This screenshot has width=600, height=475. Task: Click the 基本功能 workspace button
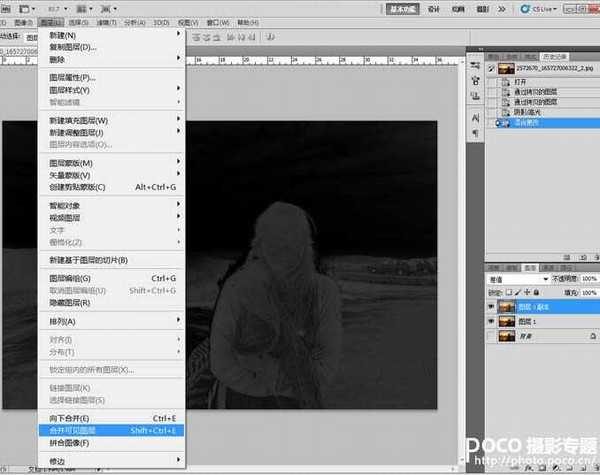(402, 6)
